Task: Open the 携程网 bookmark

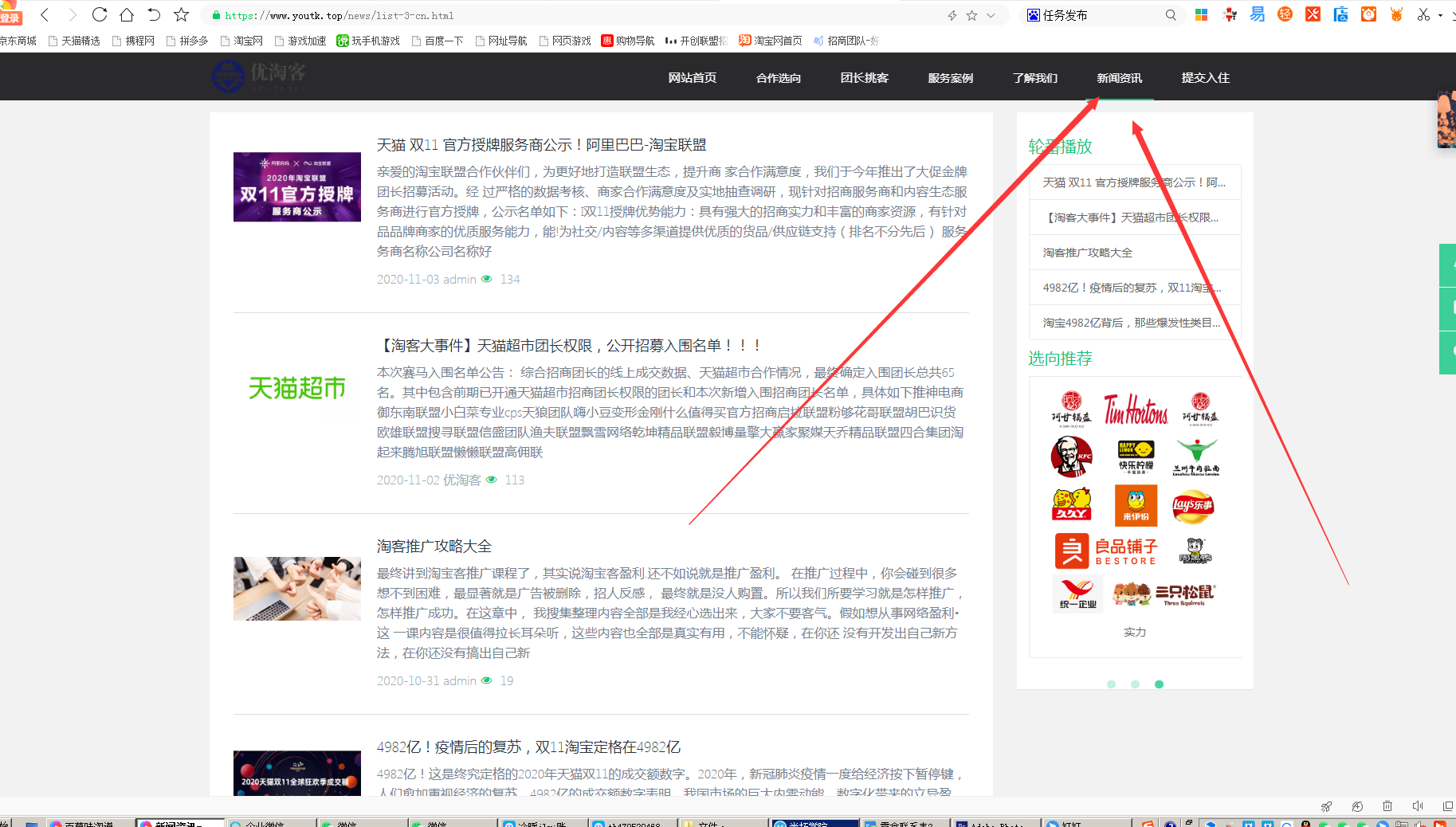Action: pos(133,41)
